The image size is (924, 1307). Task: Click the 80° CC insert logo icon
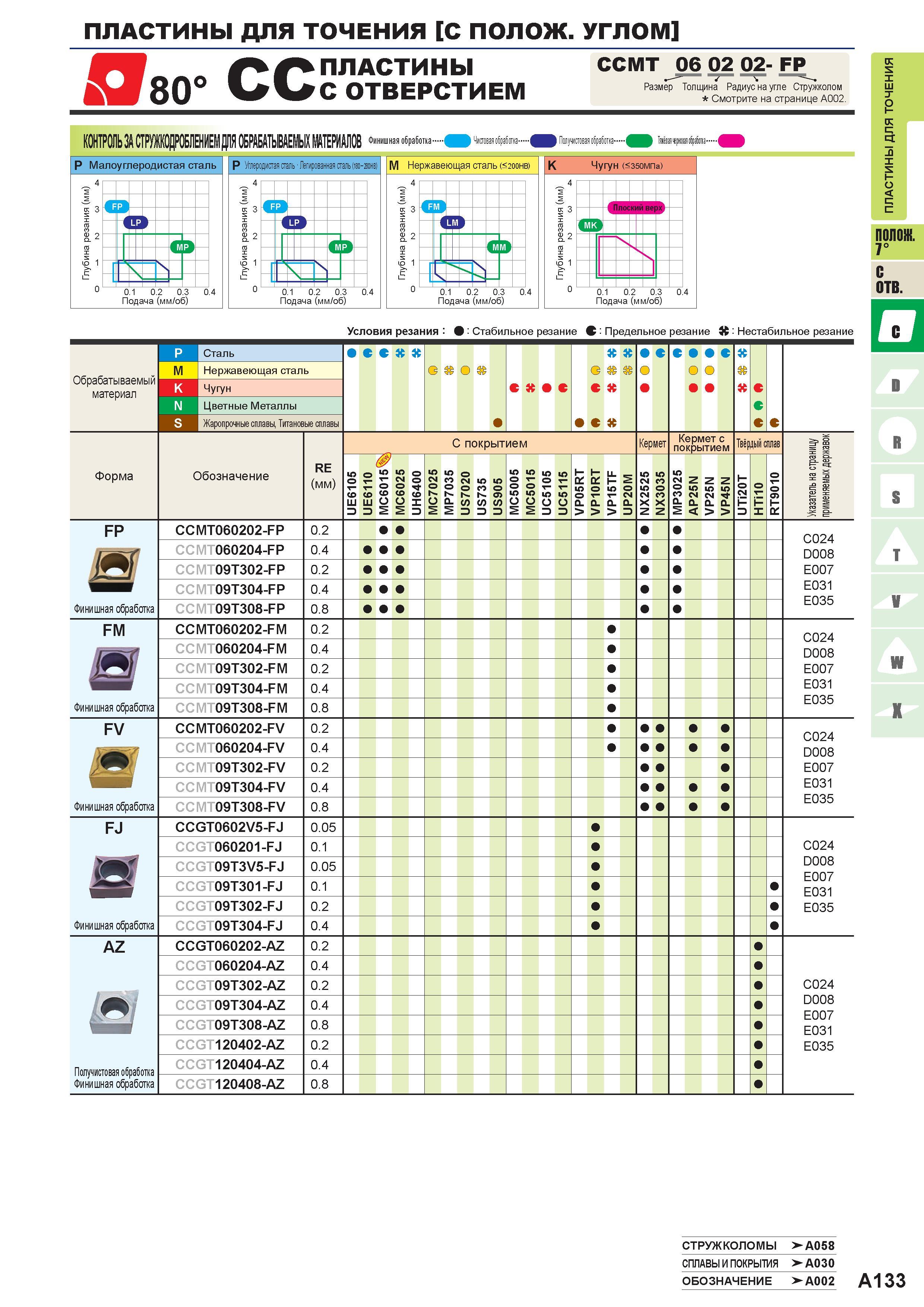tap(115, 79)
